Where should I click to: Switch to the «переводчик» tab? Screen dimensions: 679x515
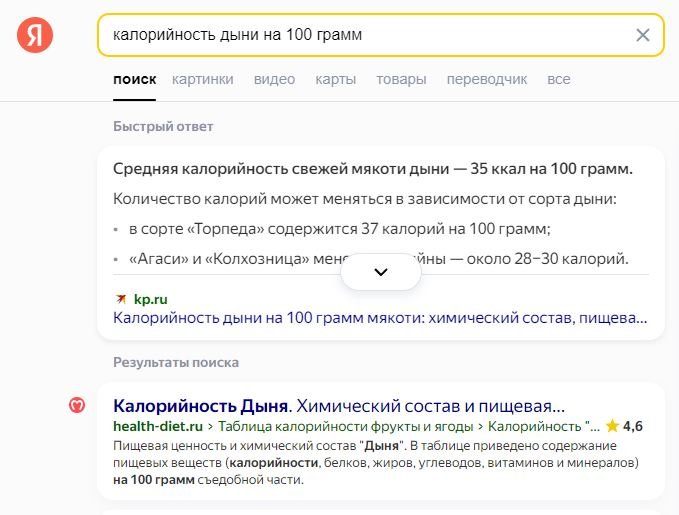[x=486, y=79]
